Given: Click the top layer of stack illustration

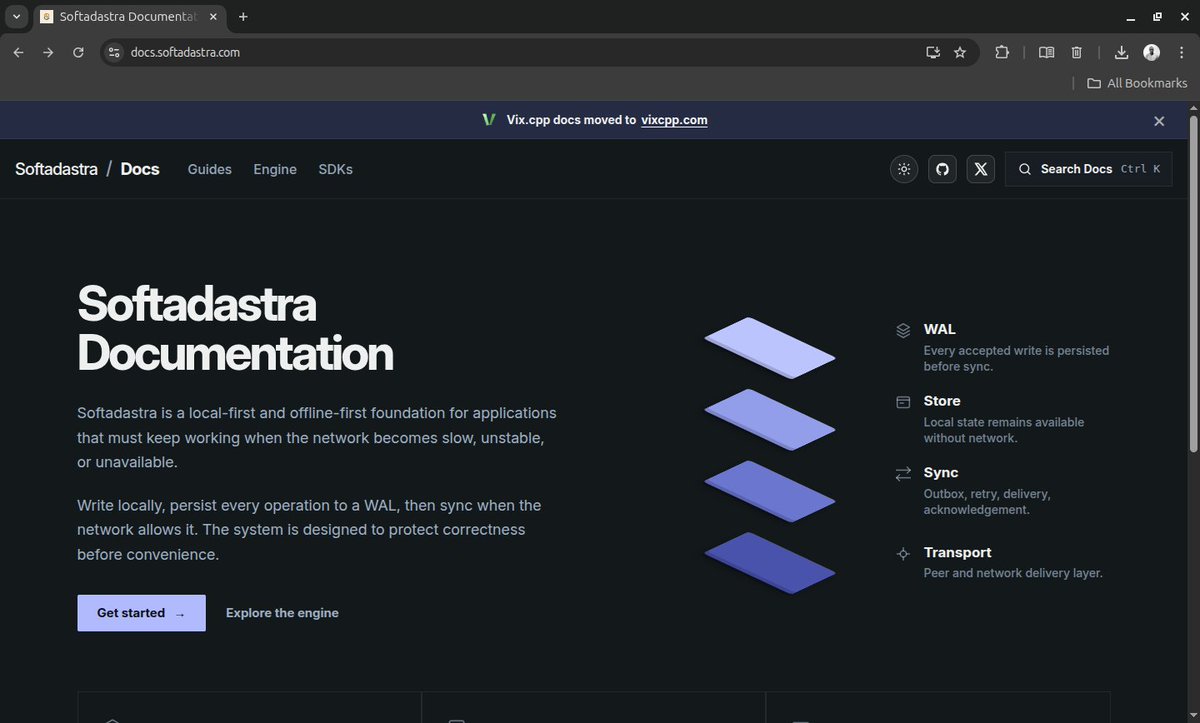Looking at the screenshot, I should [x=770, y=347].
